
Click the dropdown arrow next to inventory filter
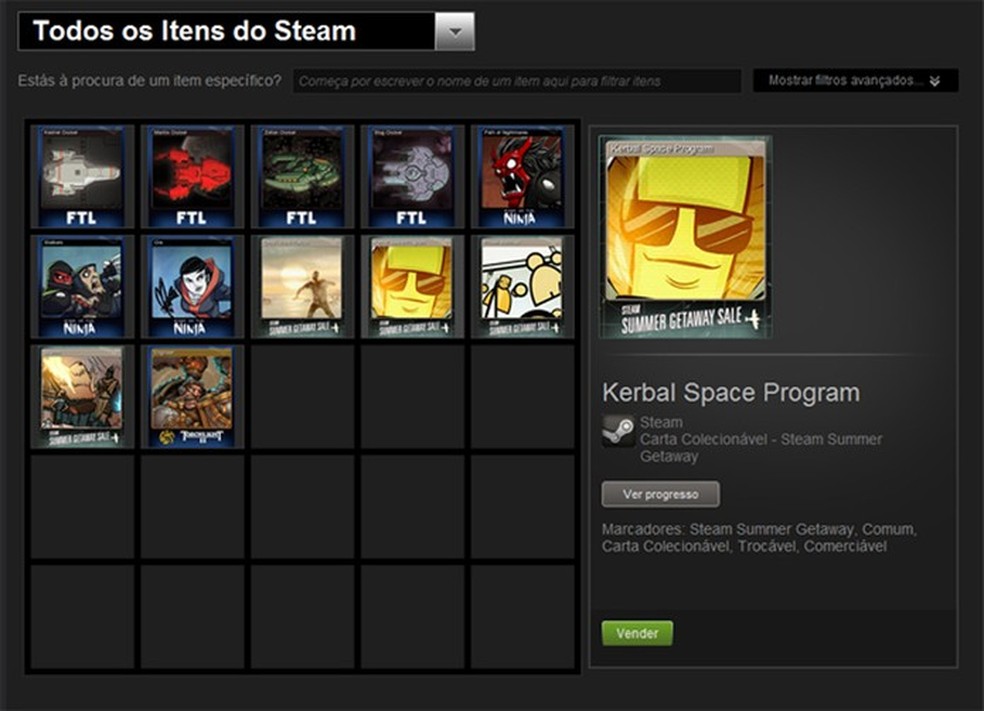coord(455,31)
